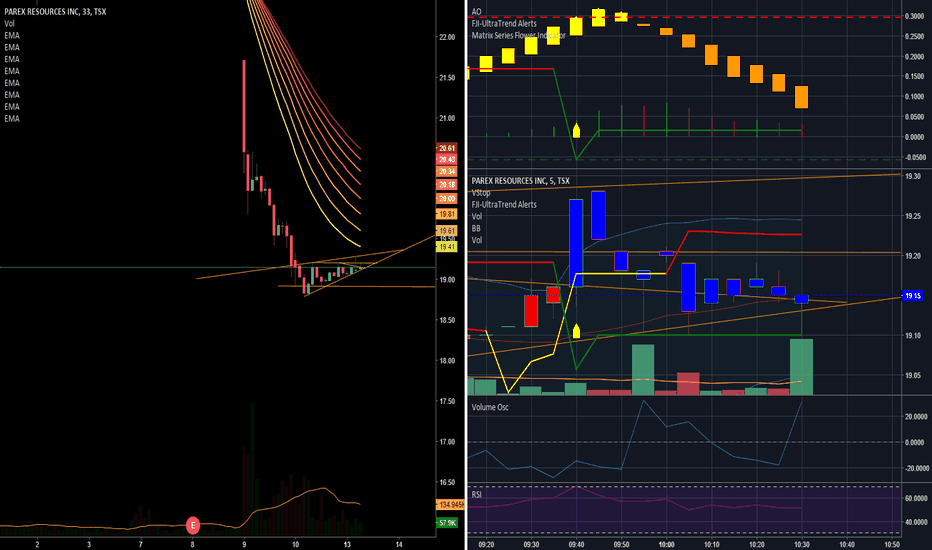The height and width of the screenshot is (550, 932).
Task: Click the 10:30 time axis label
Action: (802, 544)
